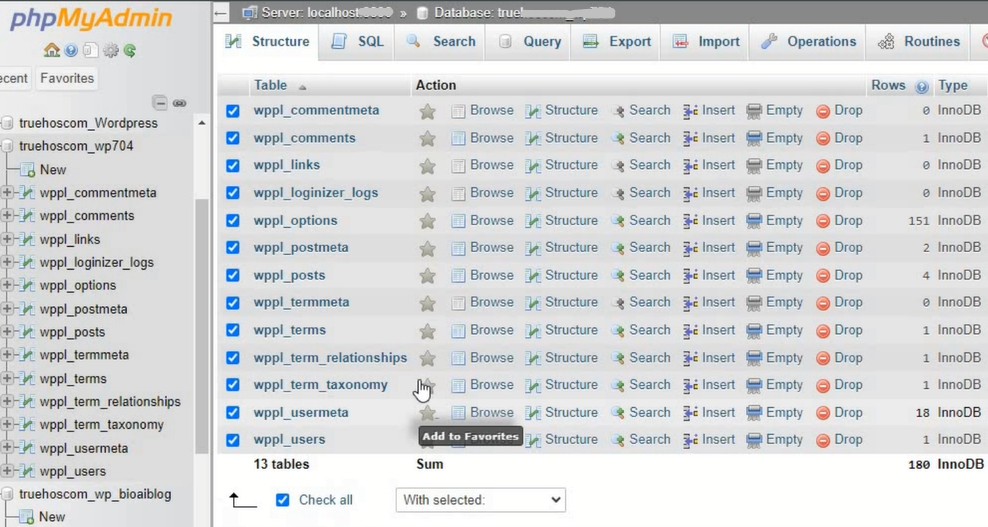Viewport: 988px width, 527px height.
Task: Go to the Export tab
Action: (x=616, y=42)
